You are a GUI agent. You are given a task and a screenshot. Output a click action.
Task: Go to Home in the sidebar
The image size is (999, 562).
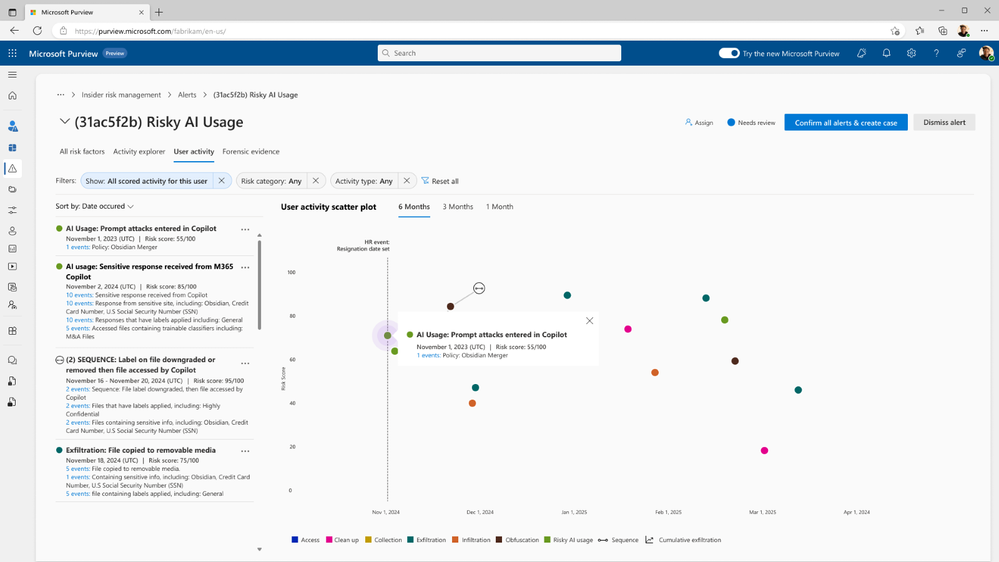pyautogui.click(x=12, y=96)
